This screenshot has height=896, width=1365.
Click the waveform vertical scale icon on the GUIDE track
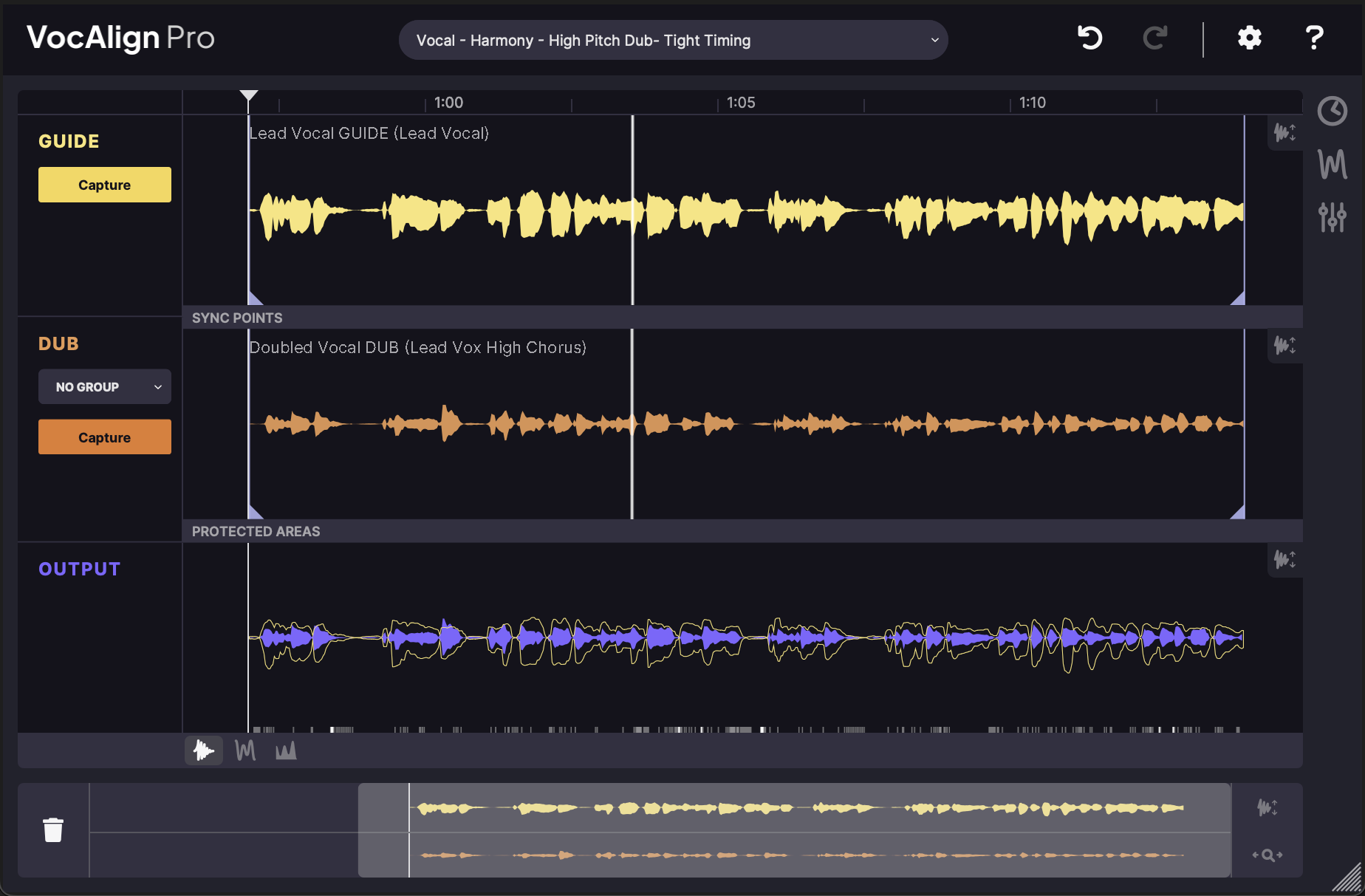tap(1285, 133)
